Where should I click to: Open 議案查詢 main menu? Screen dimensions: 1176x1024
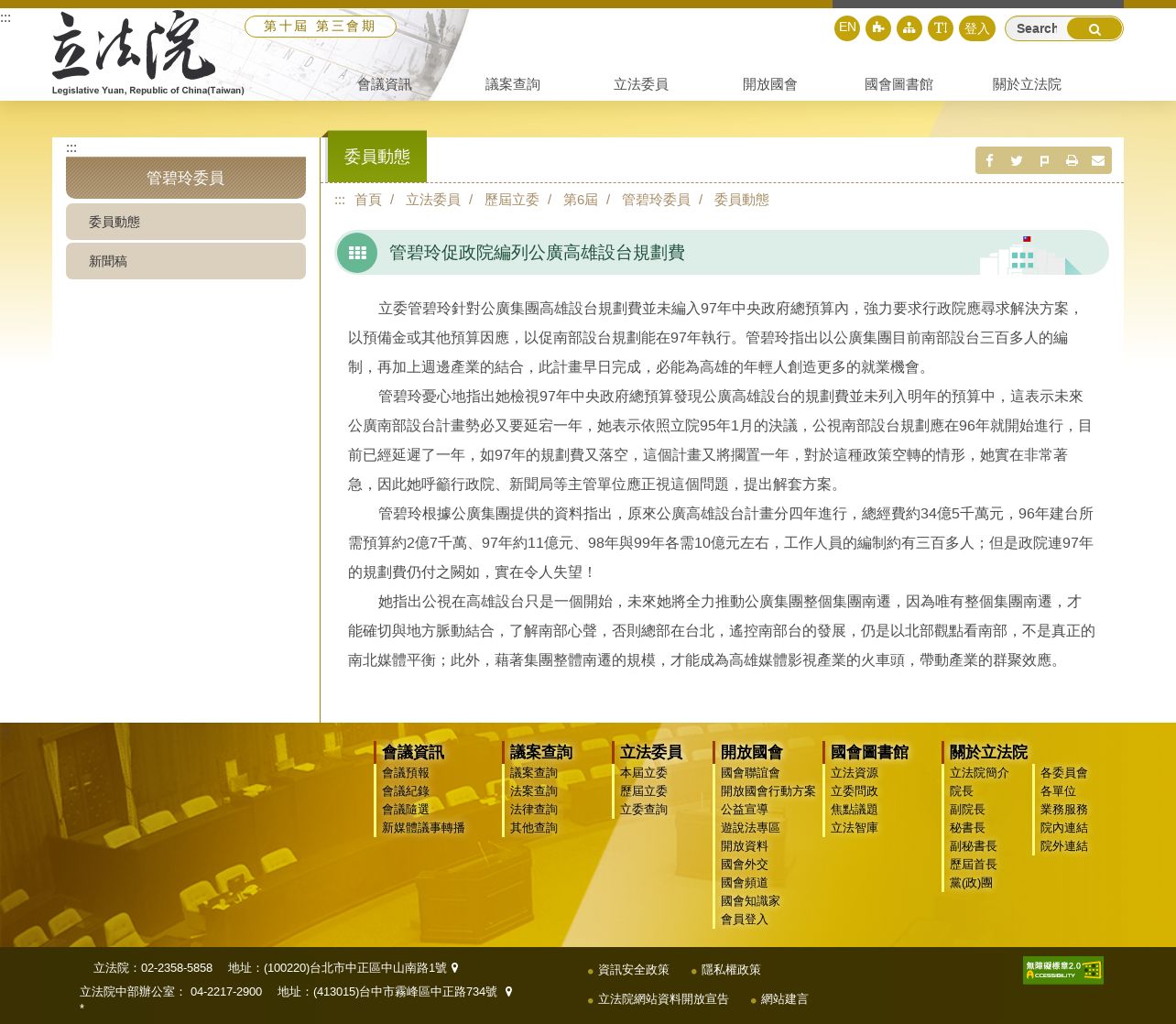[513, 84]
